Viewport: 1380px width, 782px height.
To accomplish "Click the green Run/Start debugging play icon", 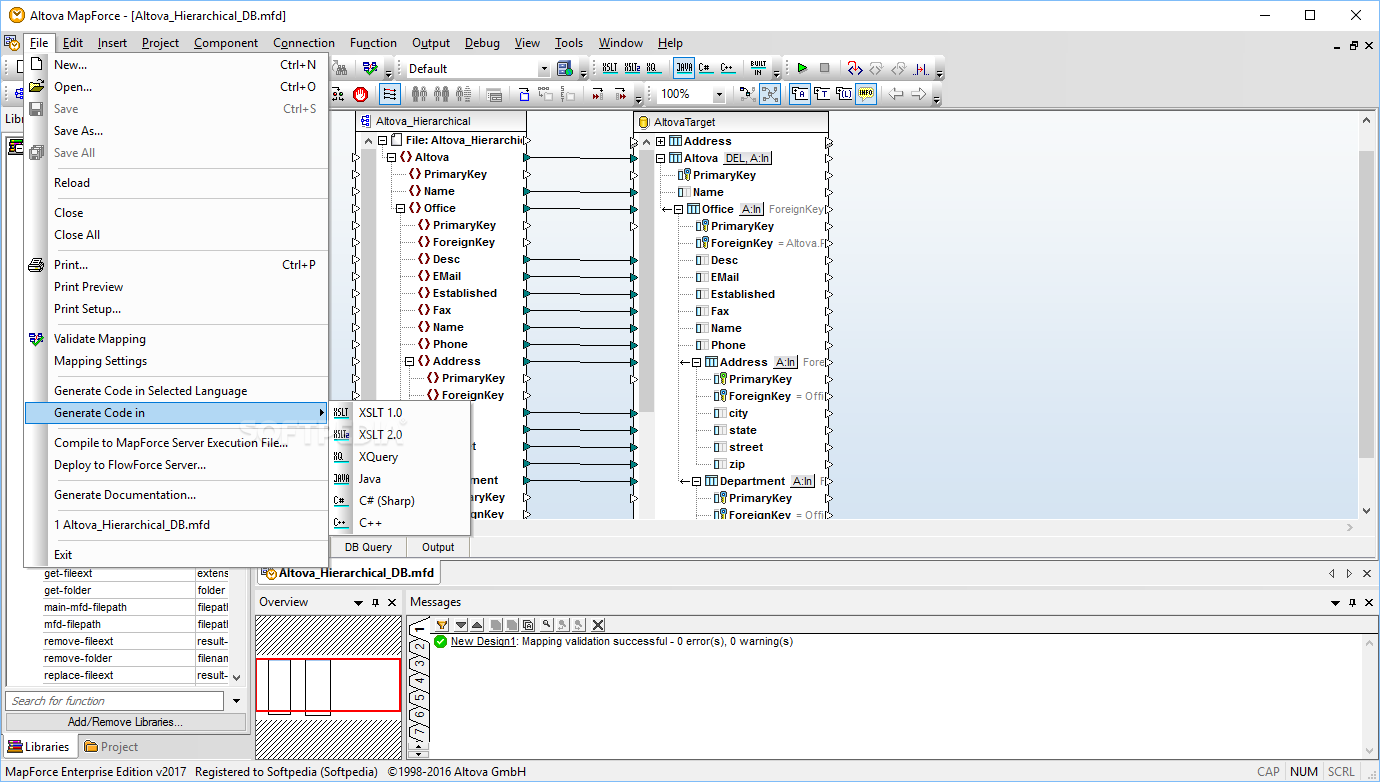I will click(x=802, y=68).
